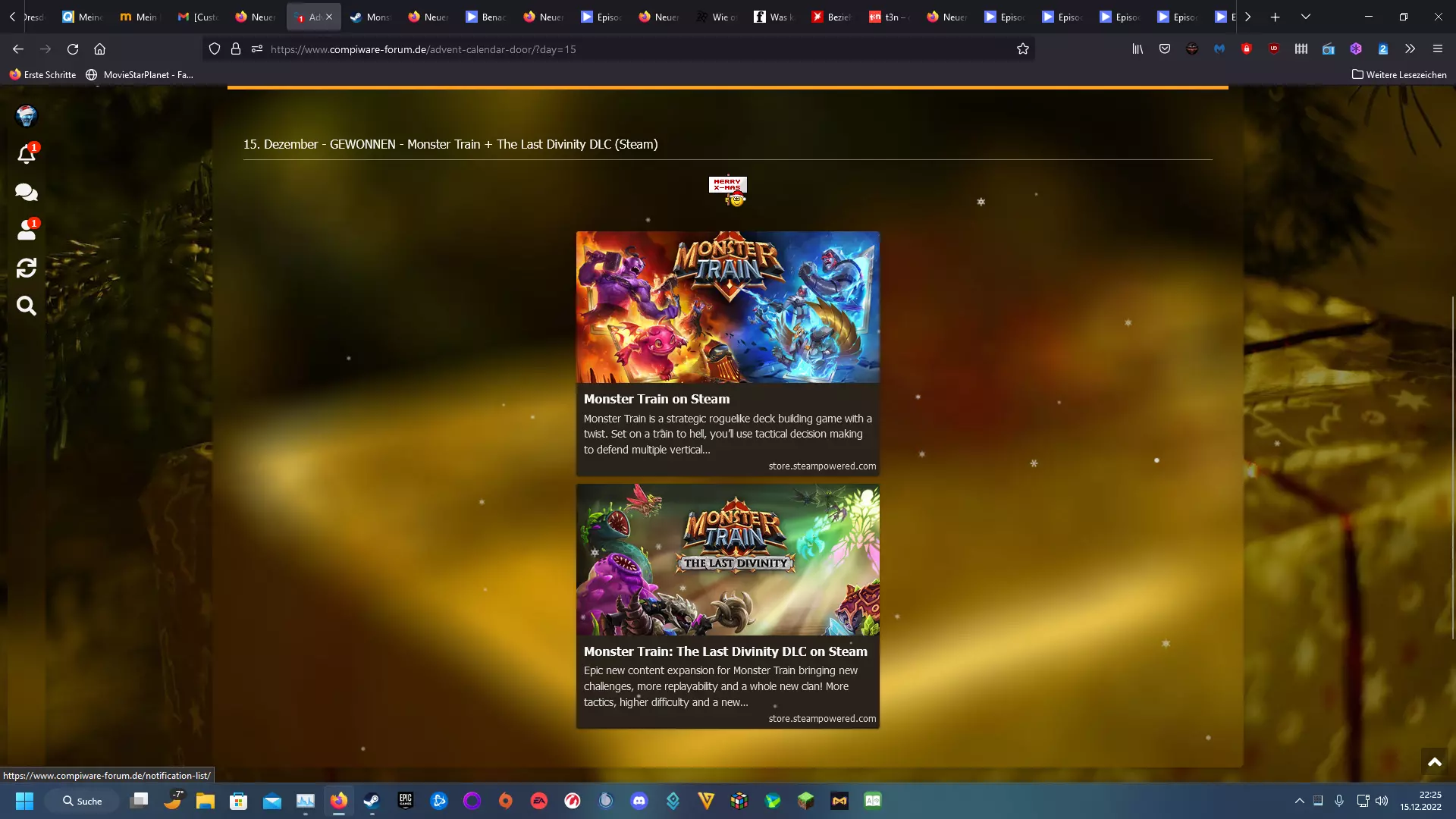Switch to the [Cust Gmail tab

197,17
